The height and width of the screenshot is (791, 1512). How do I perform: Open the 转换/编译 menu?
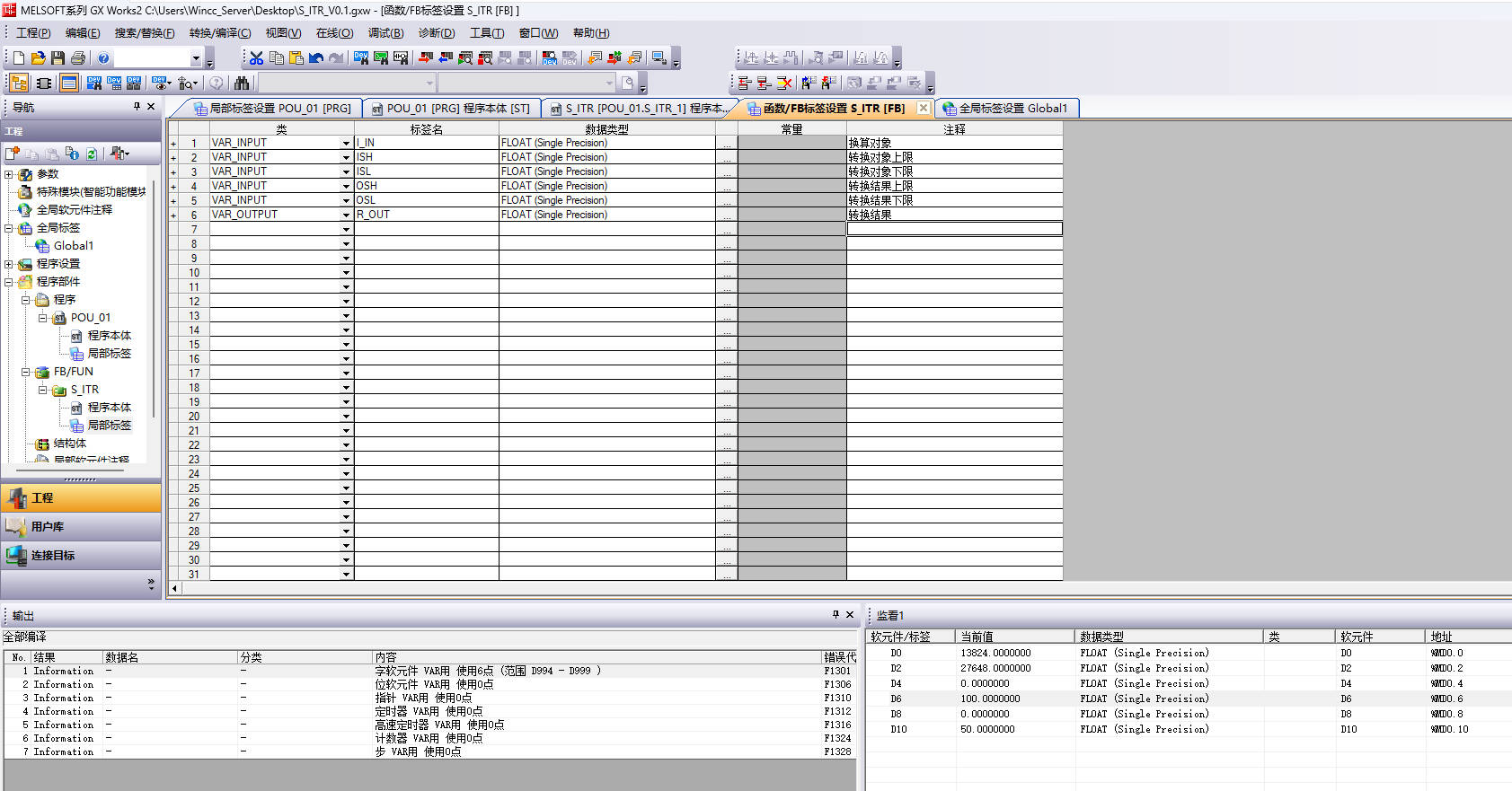click(x=219, y=33)
